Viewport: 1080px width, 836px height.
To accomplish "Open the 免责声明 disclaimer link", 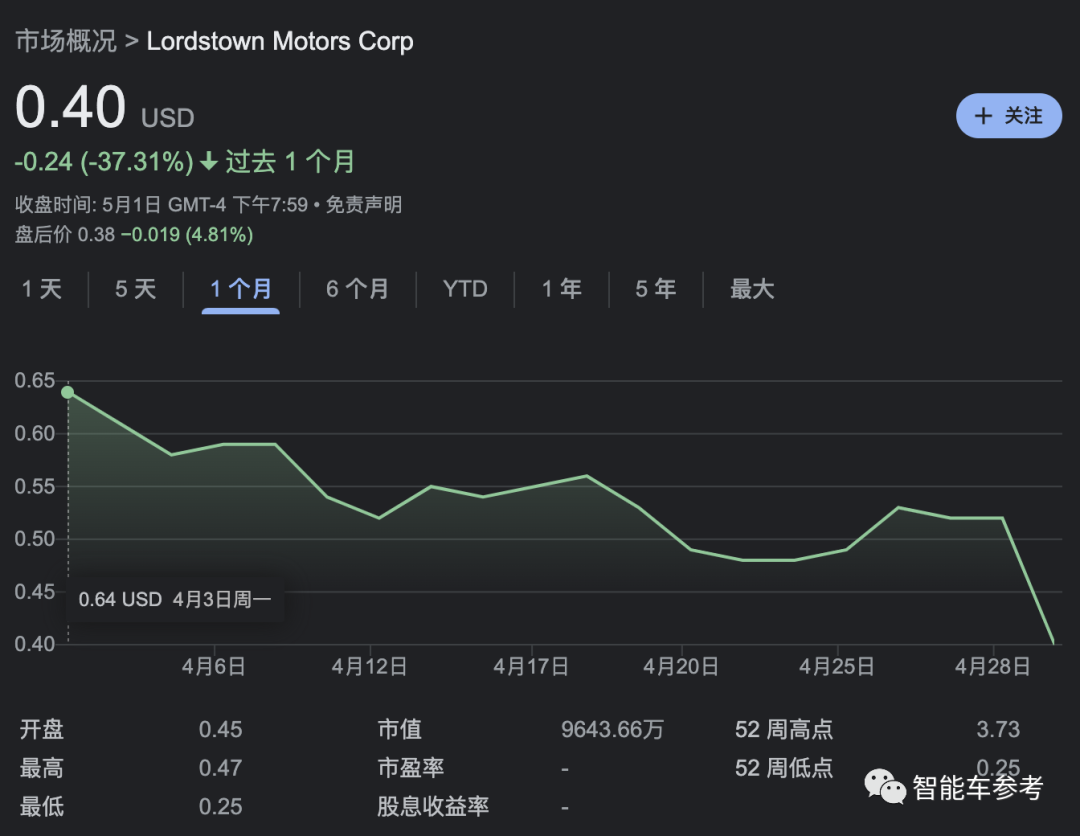I will (364, 205).
